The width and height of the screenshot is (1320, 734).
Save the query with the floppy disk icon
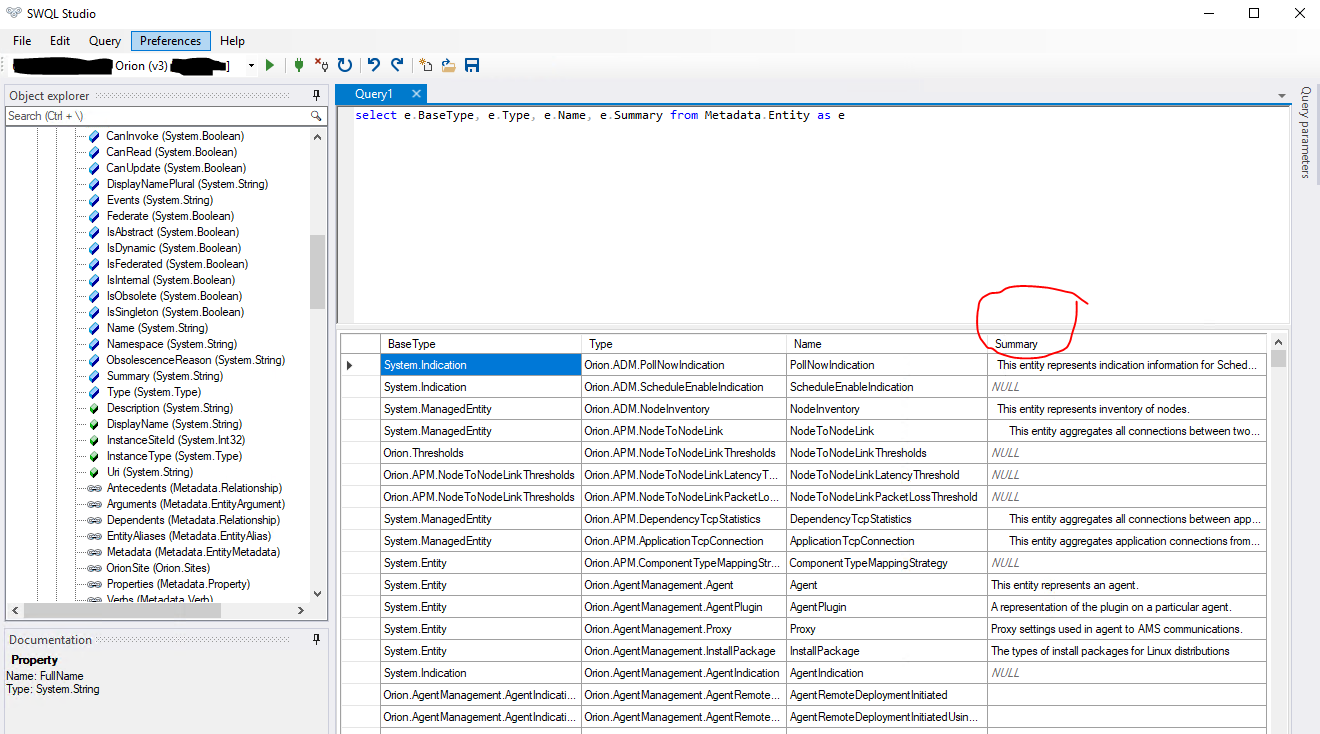[472, 66]
